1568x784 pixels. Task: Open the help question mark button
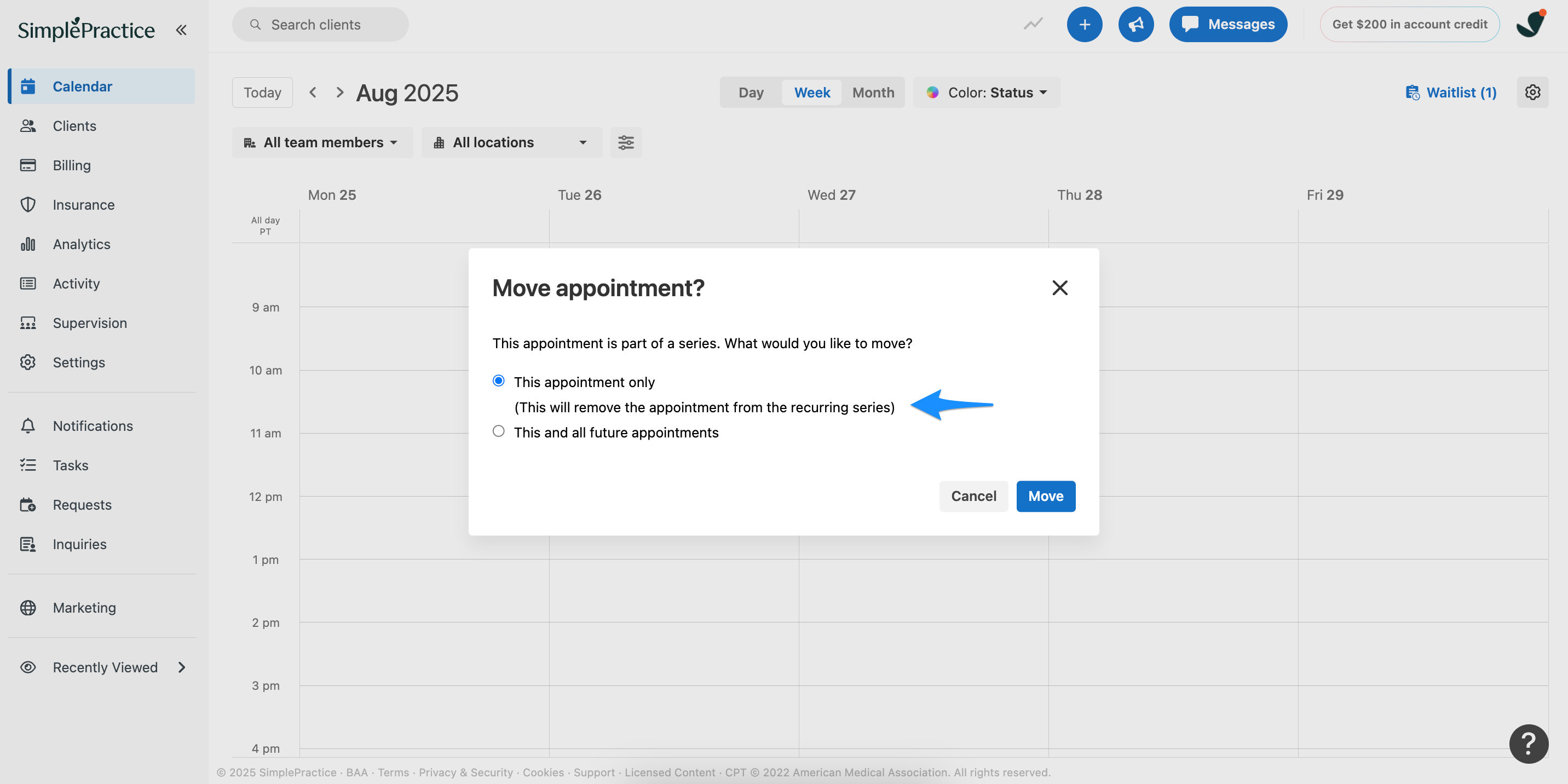[1528, 743]
